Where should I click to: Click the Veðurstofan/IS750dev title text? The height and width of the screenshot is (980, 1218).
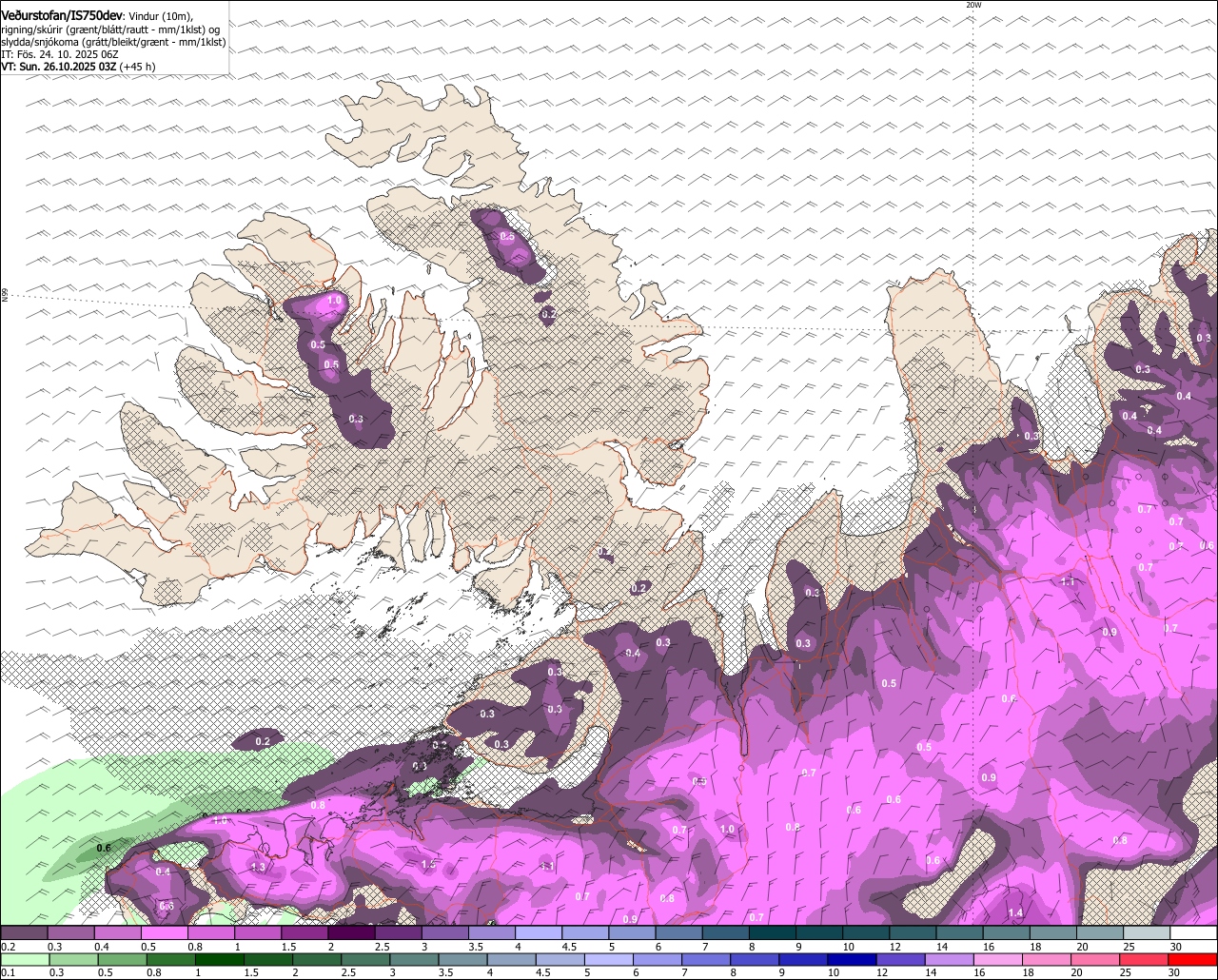tap(63, 16)
